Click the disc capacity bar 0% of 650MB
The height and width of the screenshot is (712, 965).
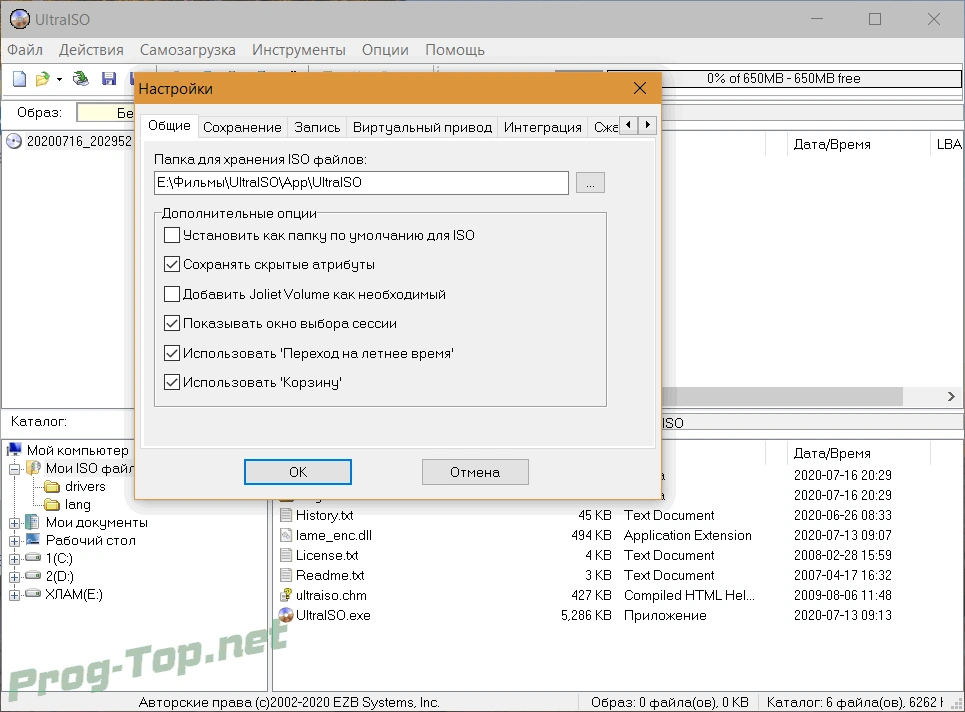783,79
